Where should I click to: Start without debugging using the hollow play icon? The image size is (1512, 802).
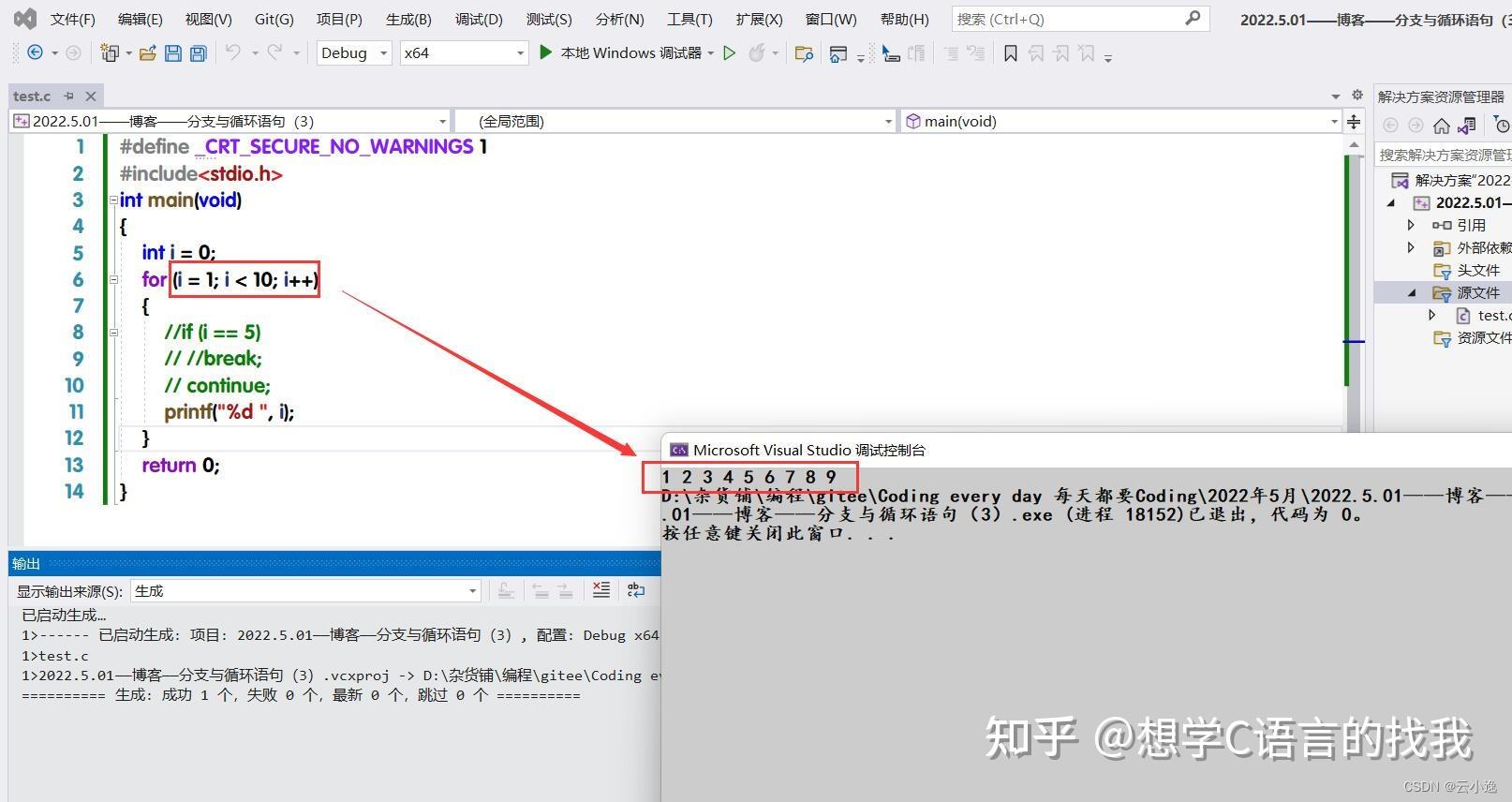point(729,53)
